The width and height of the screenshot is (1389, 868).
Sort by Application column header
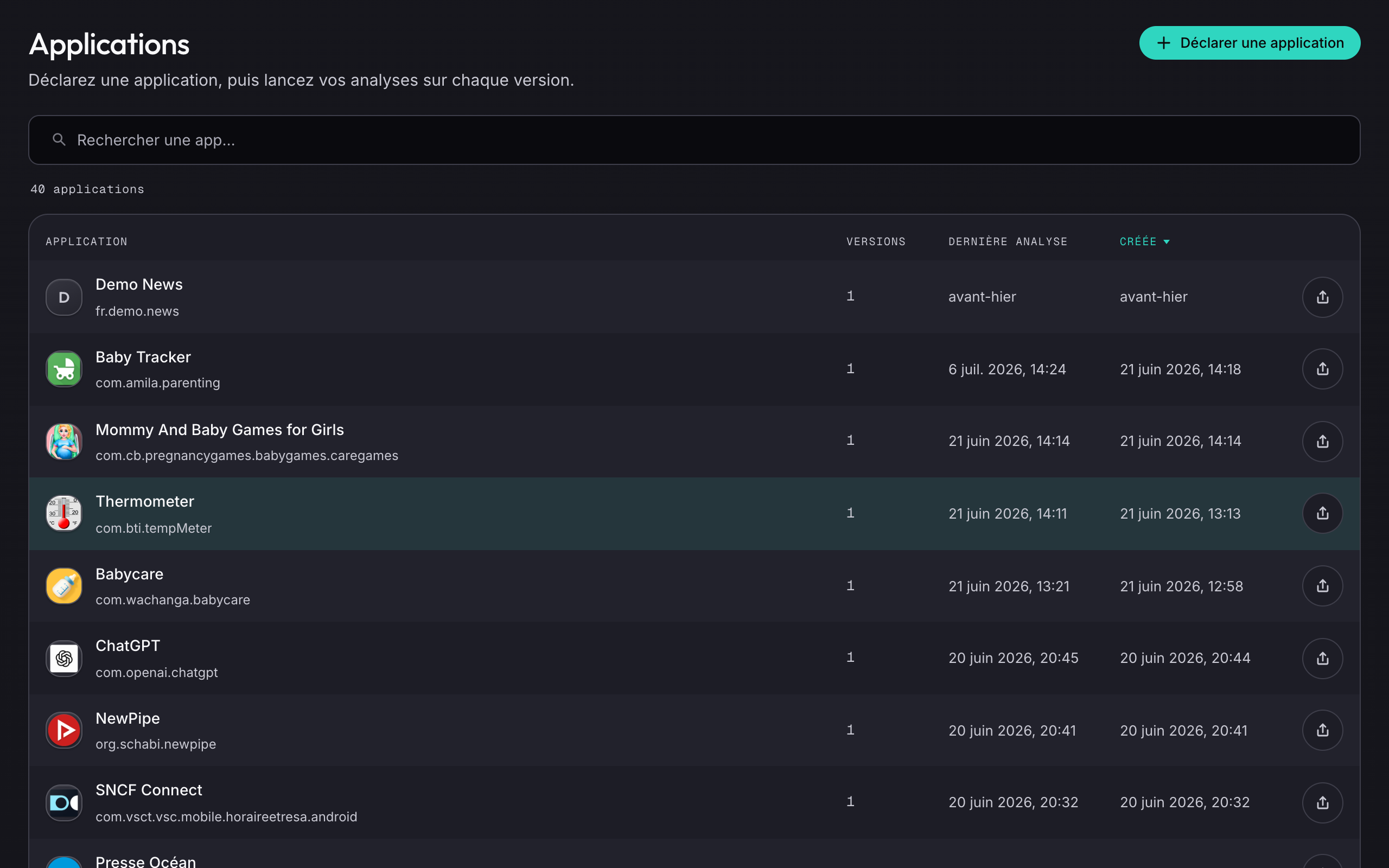pyautogui.click(x=87, y=242)
